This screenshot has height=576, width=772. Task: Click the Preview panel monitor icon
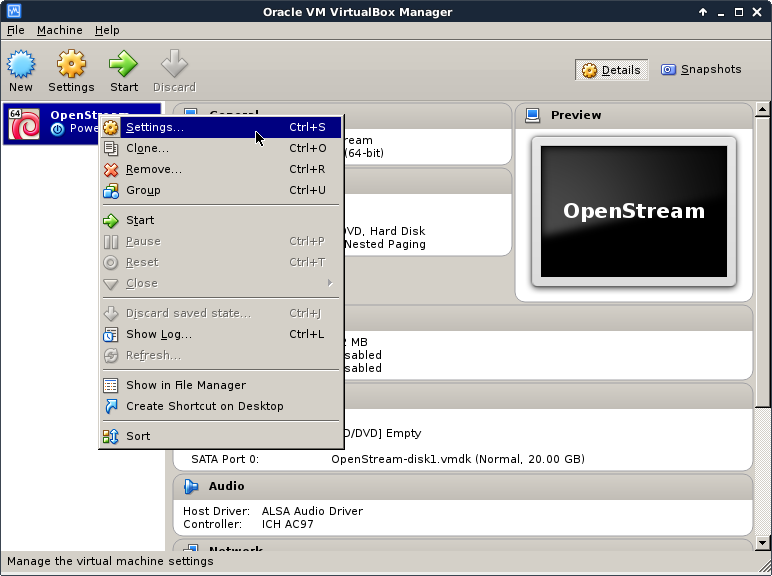coord(532,115)
